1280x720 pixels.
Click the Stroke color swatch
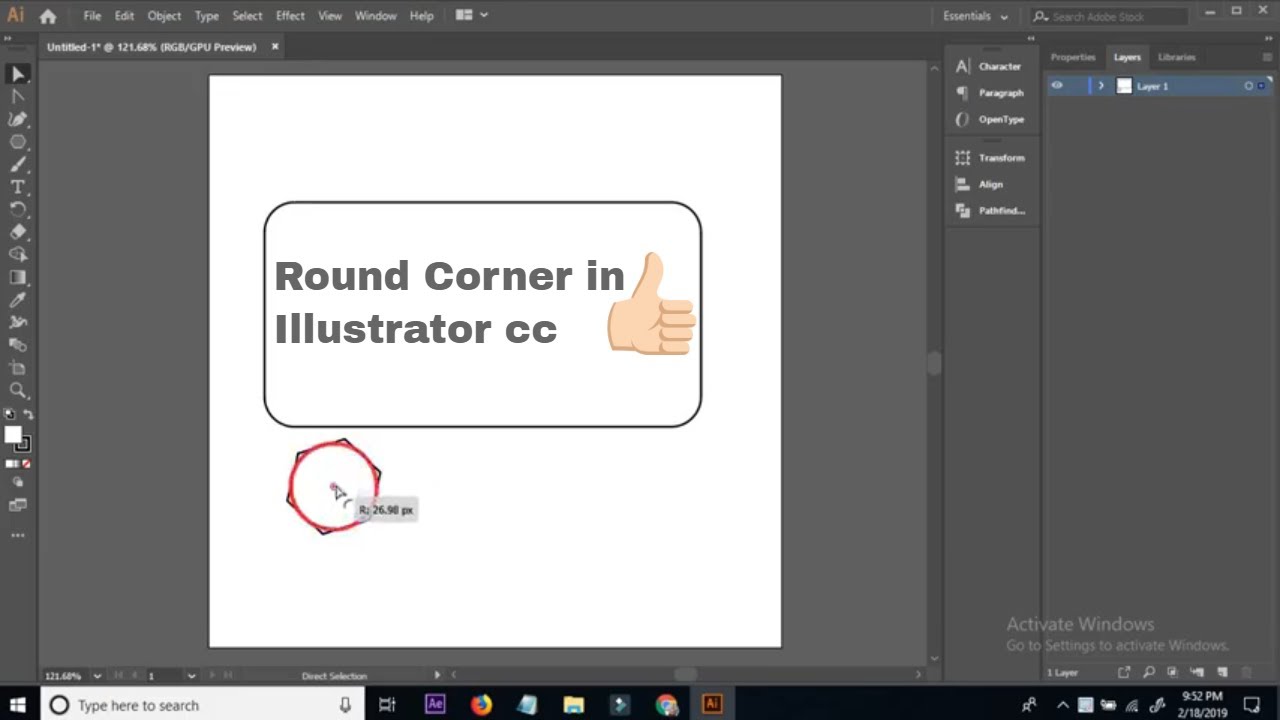(24, 445)
